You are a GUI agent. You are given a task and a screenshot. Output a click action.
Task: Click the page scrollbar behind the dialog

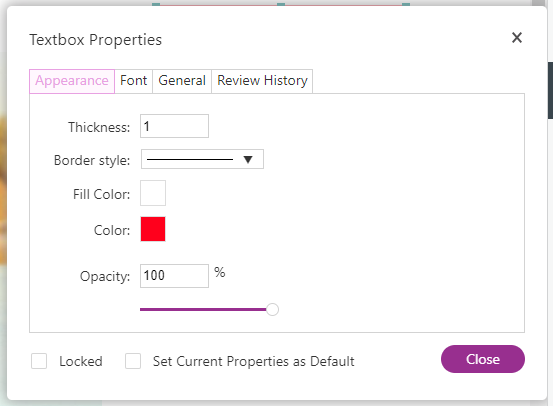[x=549, y=90]
